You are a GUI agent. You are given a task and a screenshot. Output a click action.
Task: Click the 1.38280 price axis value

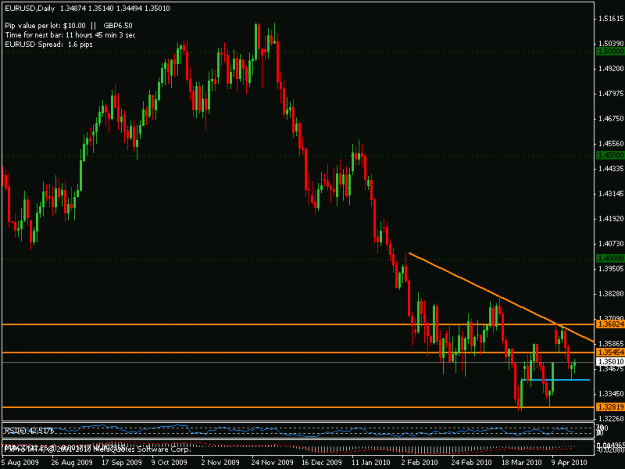pos(611,294)
